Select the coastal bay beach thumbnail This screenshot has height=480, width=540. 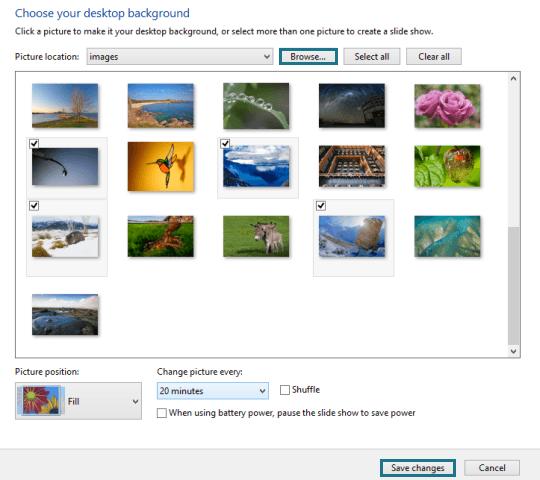tap(161, 106)
